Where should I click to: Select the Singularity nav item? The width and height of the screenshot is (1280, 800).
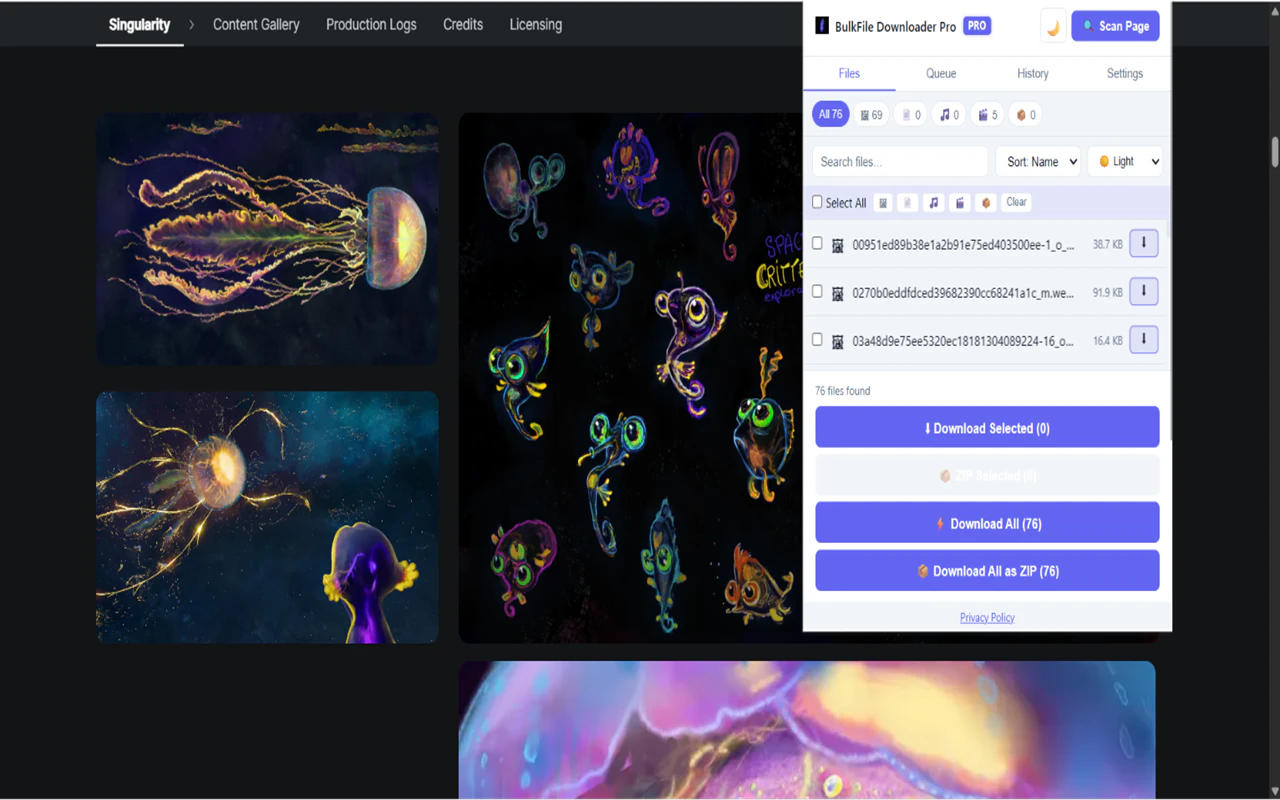coord(139,24)
